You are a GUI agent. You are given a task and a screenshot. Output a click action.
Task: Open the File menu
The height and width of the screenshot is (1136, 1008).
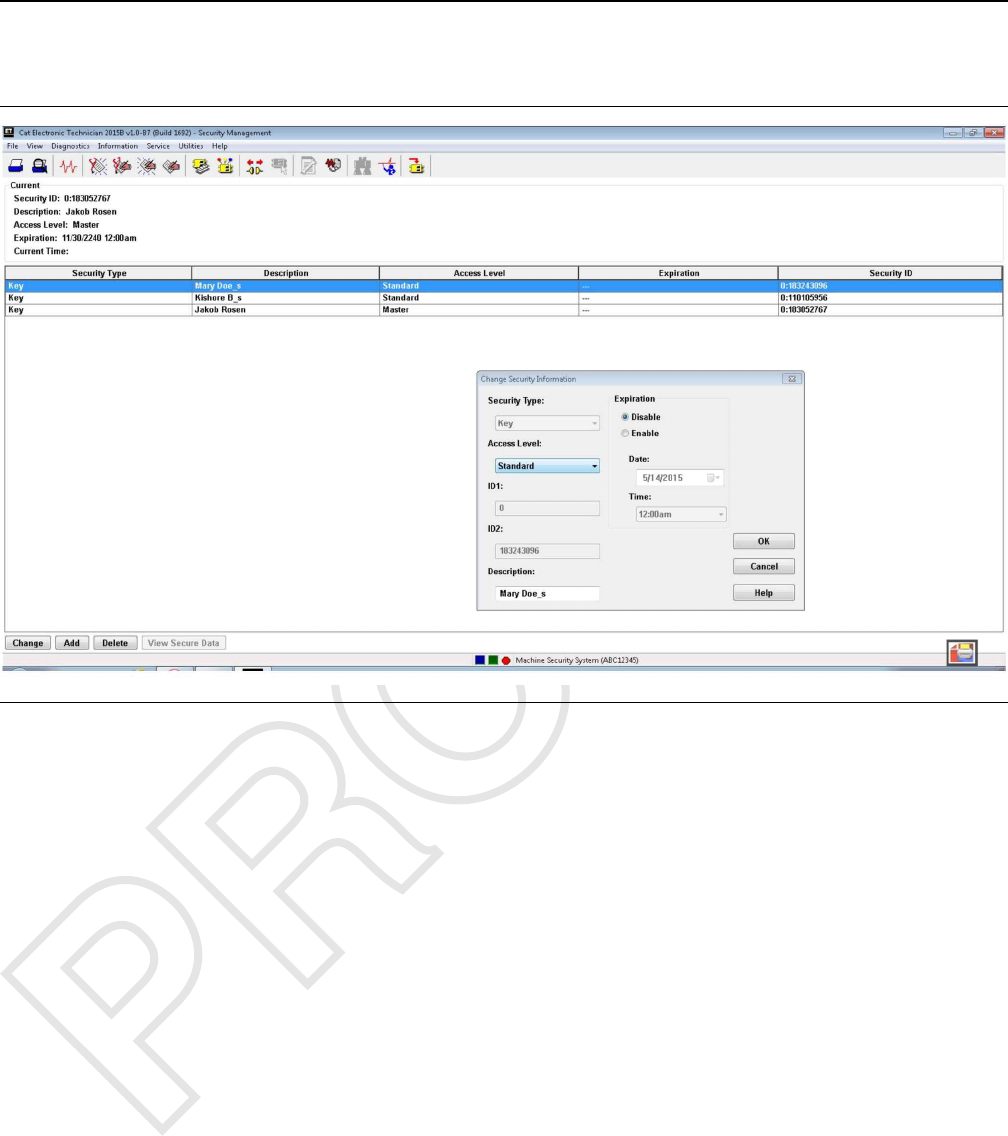pos(12,146)
